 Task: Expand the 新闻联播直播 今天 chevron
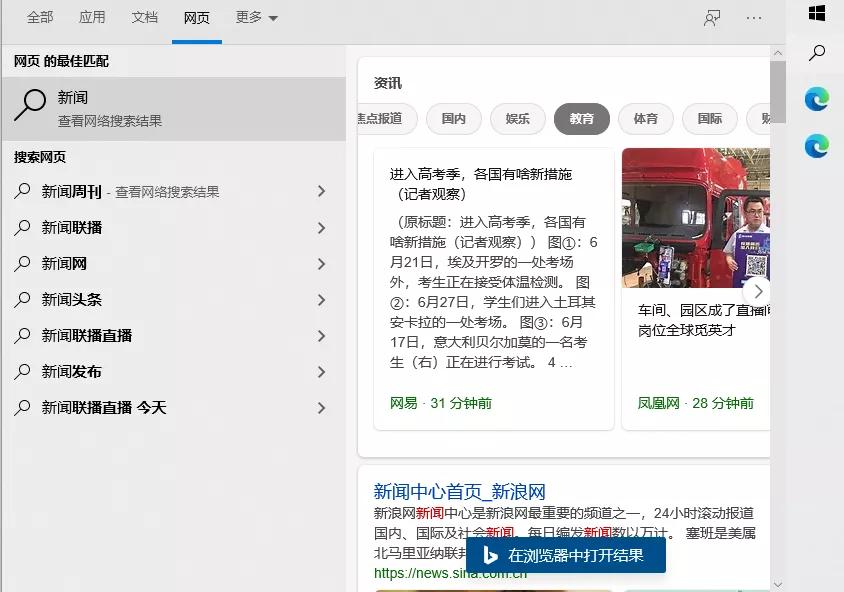coord(321,408)
